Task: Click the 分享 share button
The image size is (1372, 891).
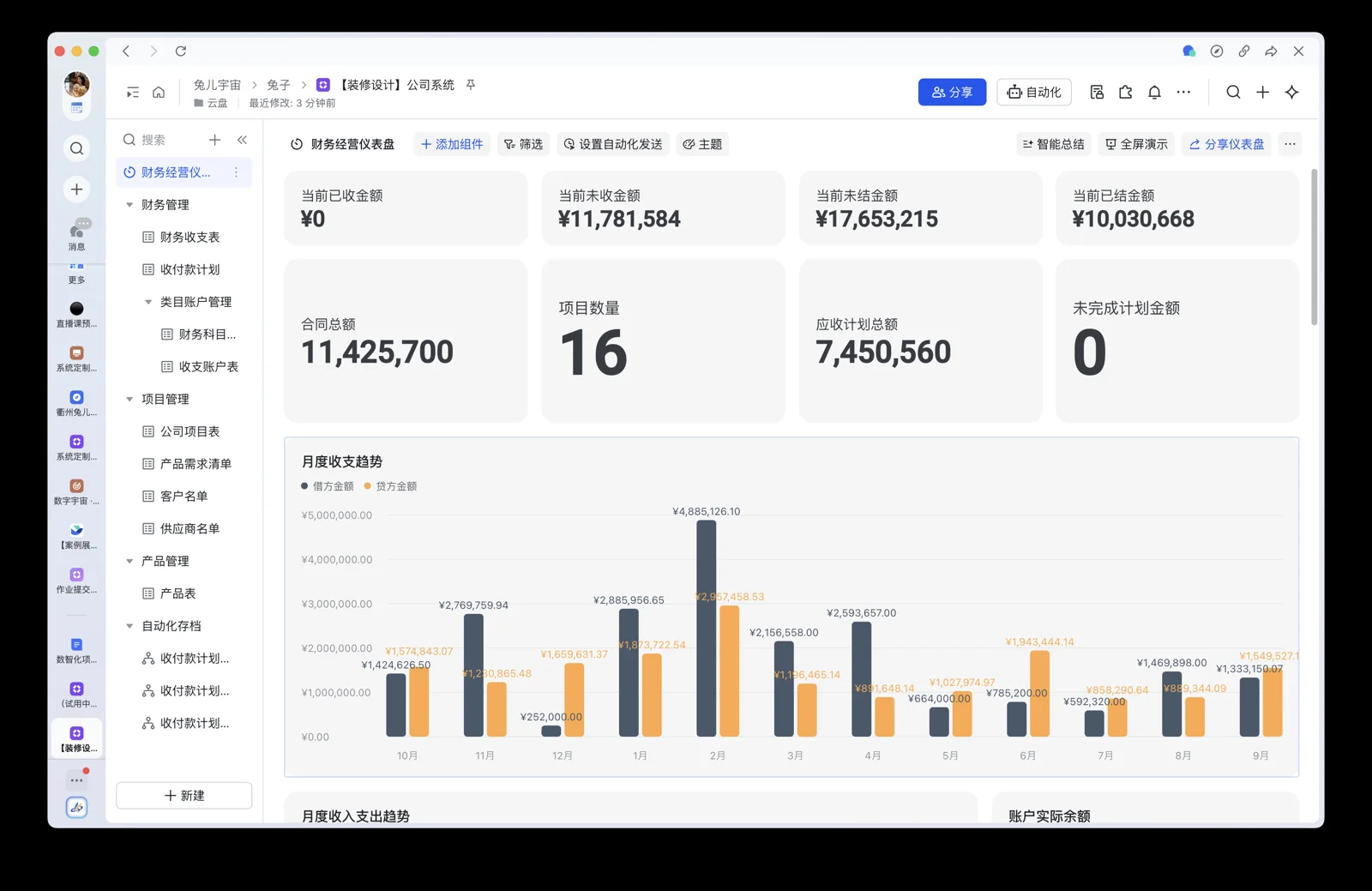Action: coord(952,93)
